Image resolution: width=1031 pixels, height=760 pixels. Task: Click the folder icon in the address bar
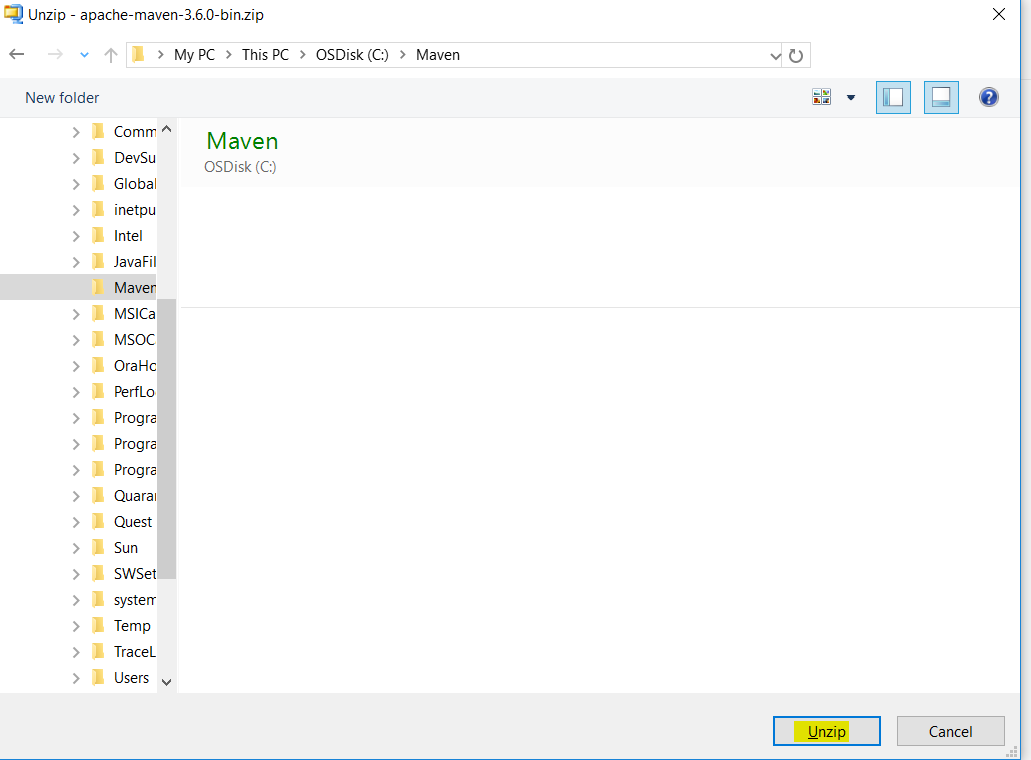pos(139,55)
